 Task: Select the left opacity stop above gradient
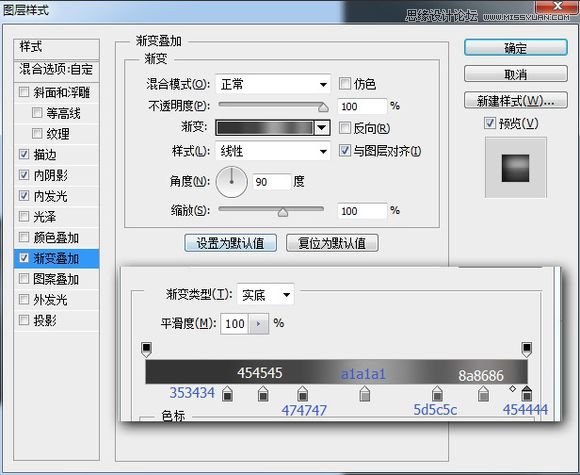coord(146,350)
